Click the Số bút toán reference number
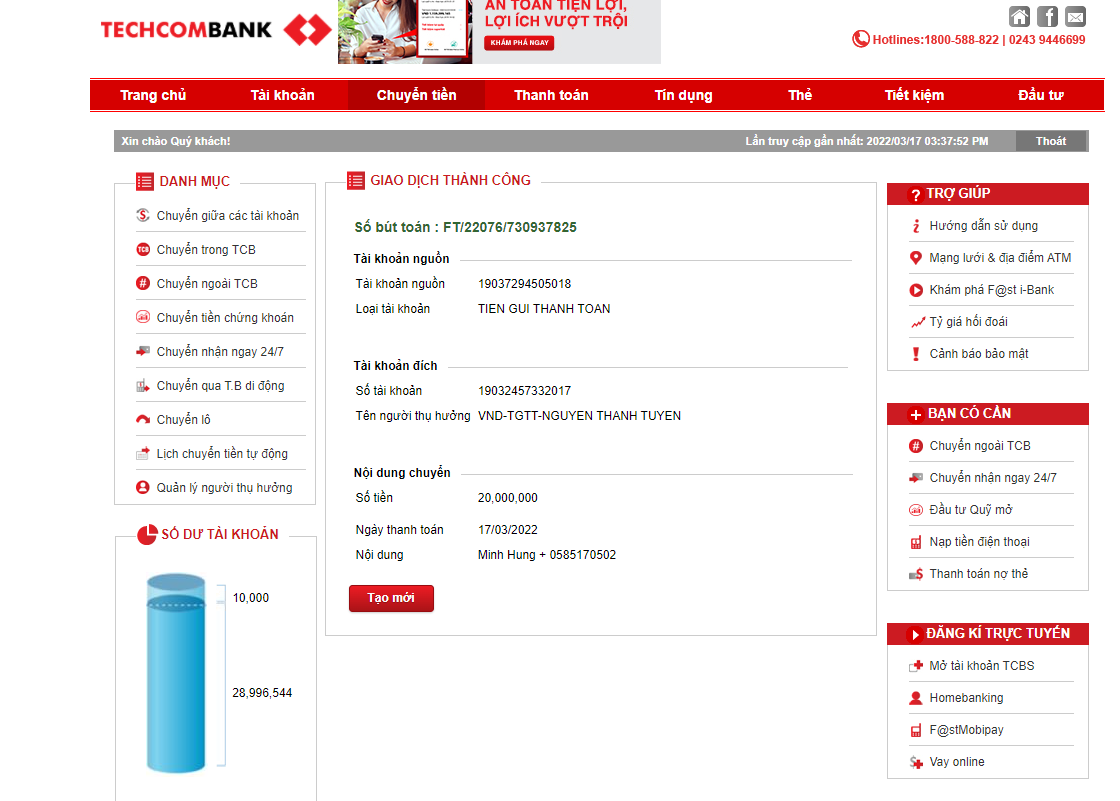 (x=465, y=227)
